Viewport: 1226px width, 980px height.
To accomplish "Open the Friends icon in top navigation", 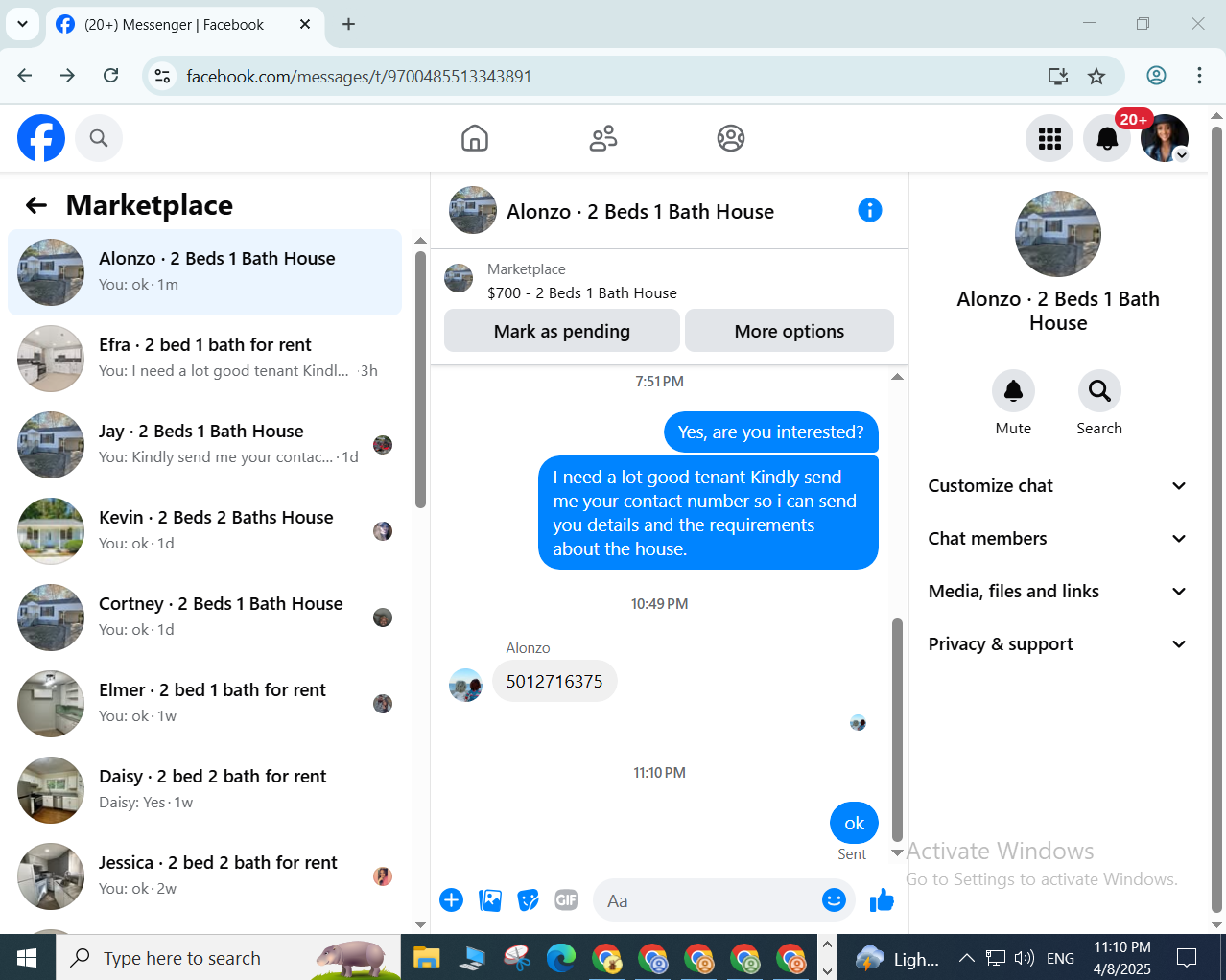I will click(x=603, y=138).
